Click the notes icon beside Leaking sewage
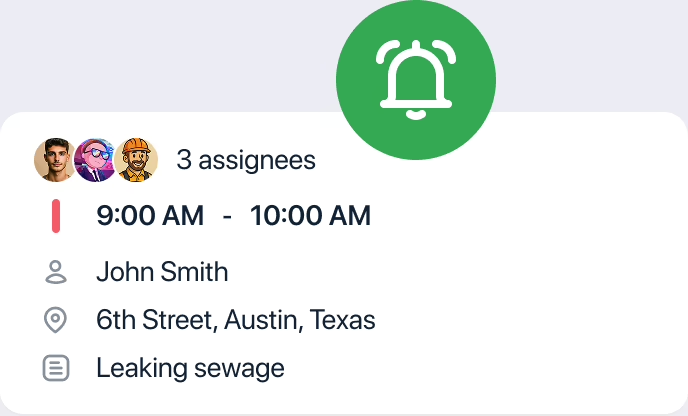Screen dimensions: 688x416 (x=56, y=368)
